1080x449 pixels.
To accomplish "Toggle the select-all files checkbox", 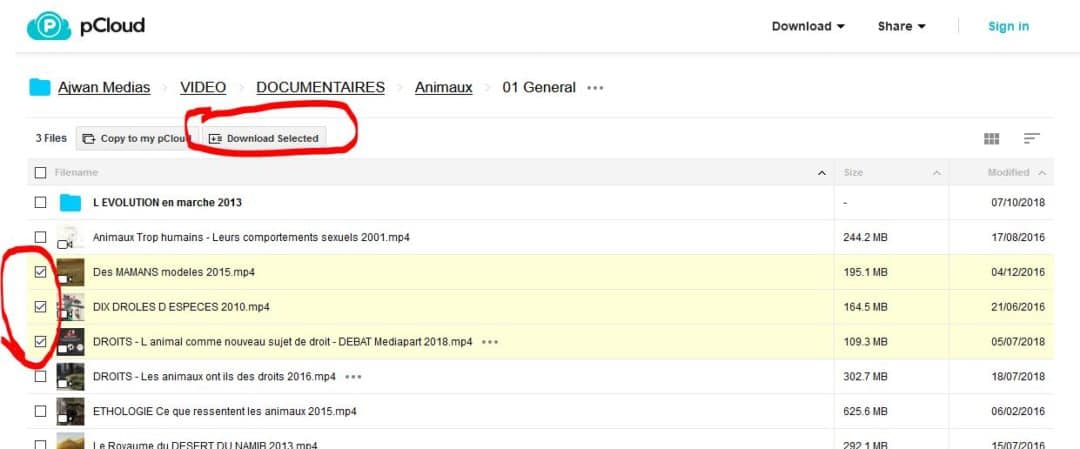I will coord(41,173).
